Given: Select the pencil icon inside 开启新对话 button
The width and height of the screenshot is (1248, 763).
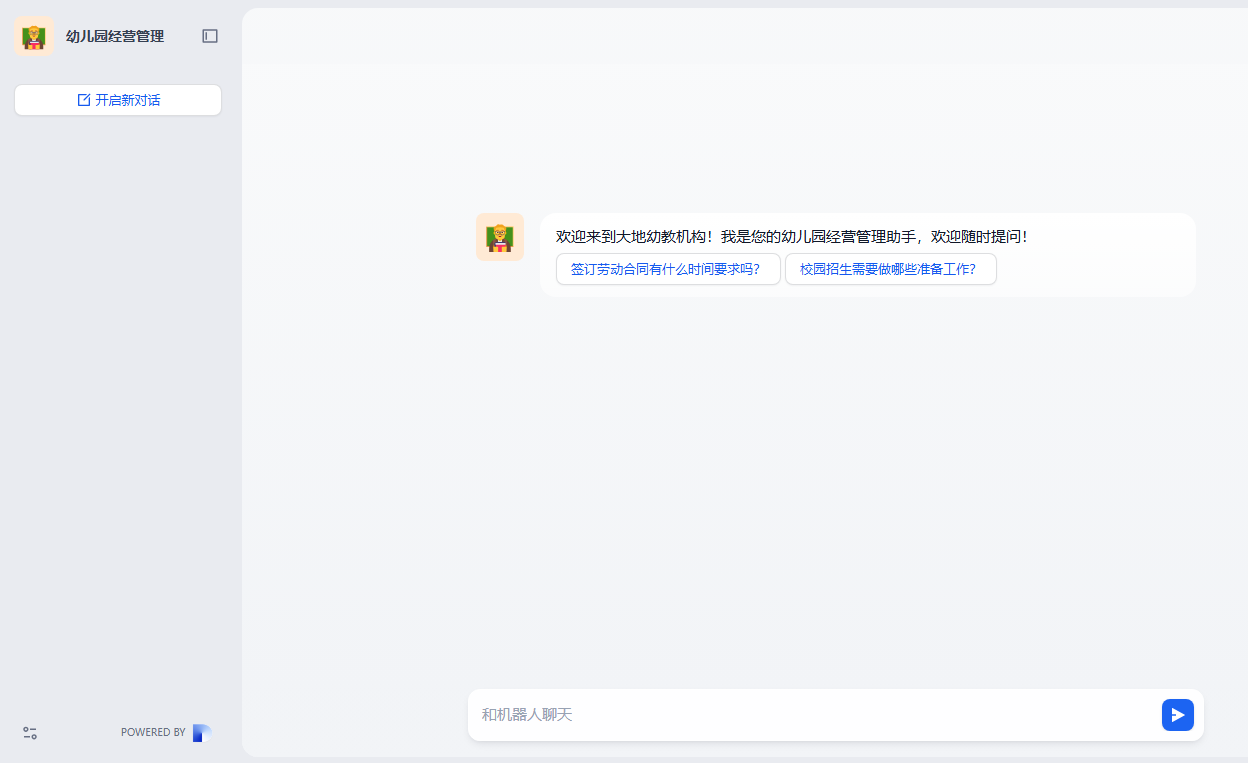Looking at the screenshot, I should pos(82,100).
